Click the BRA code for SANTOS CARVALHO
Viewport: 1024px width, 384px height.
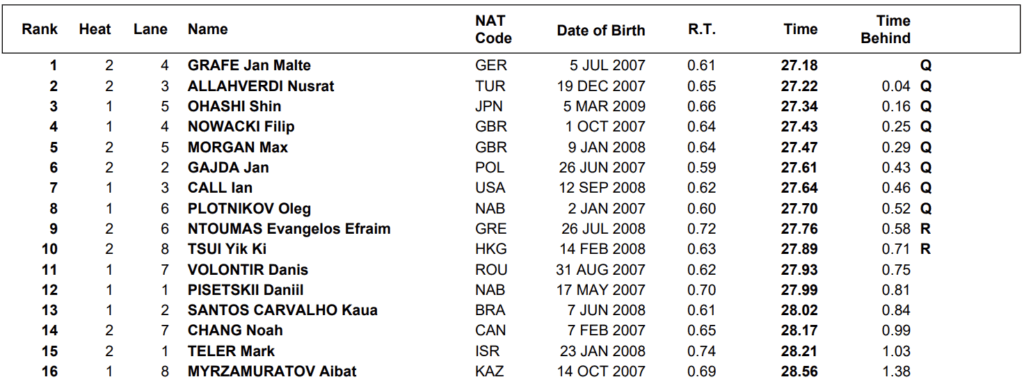(490, 311)
